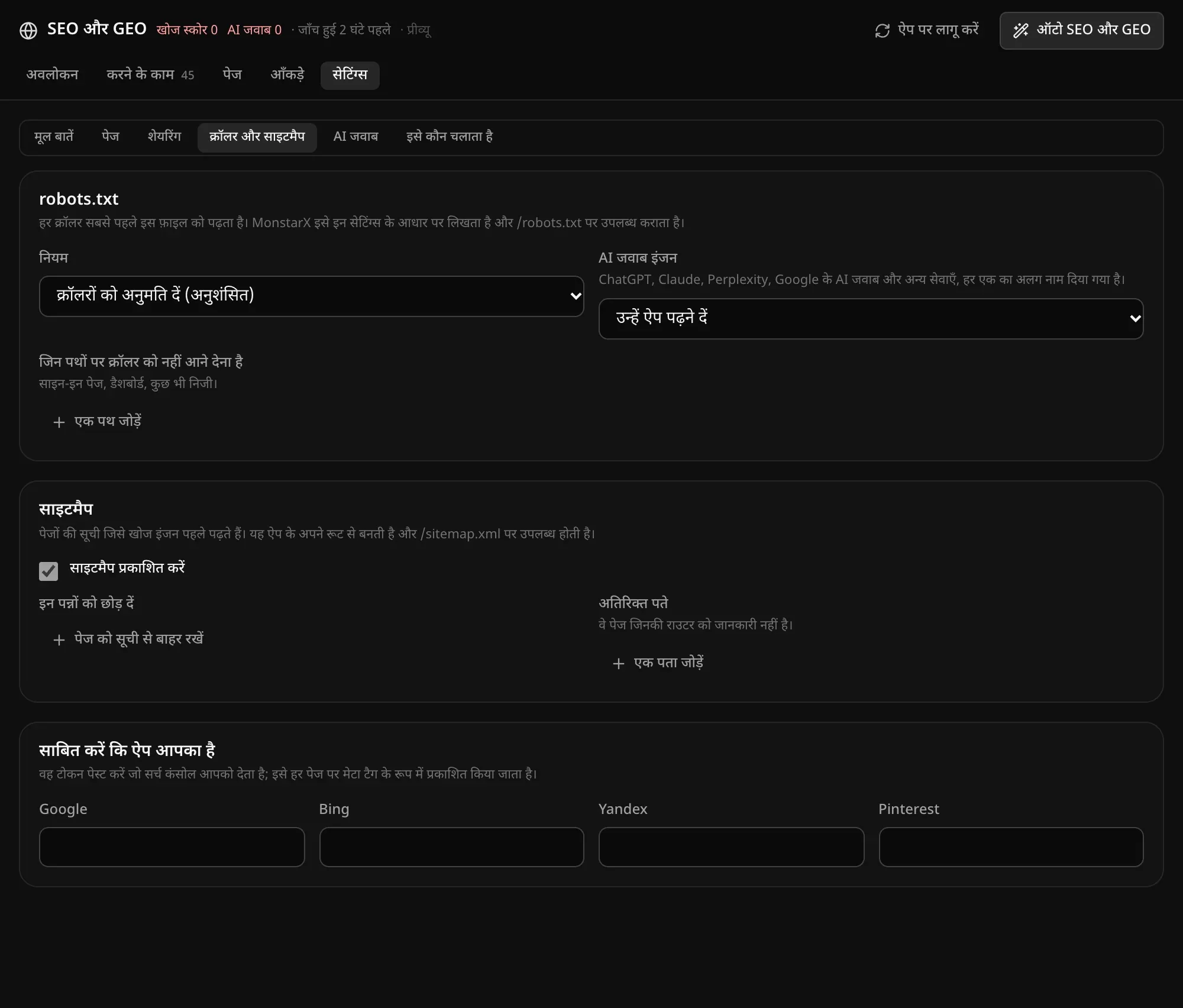Click the Bing verification token field

[451, 847]
